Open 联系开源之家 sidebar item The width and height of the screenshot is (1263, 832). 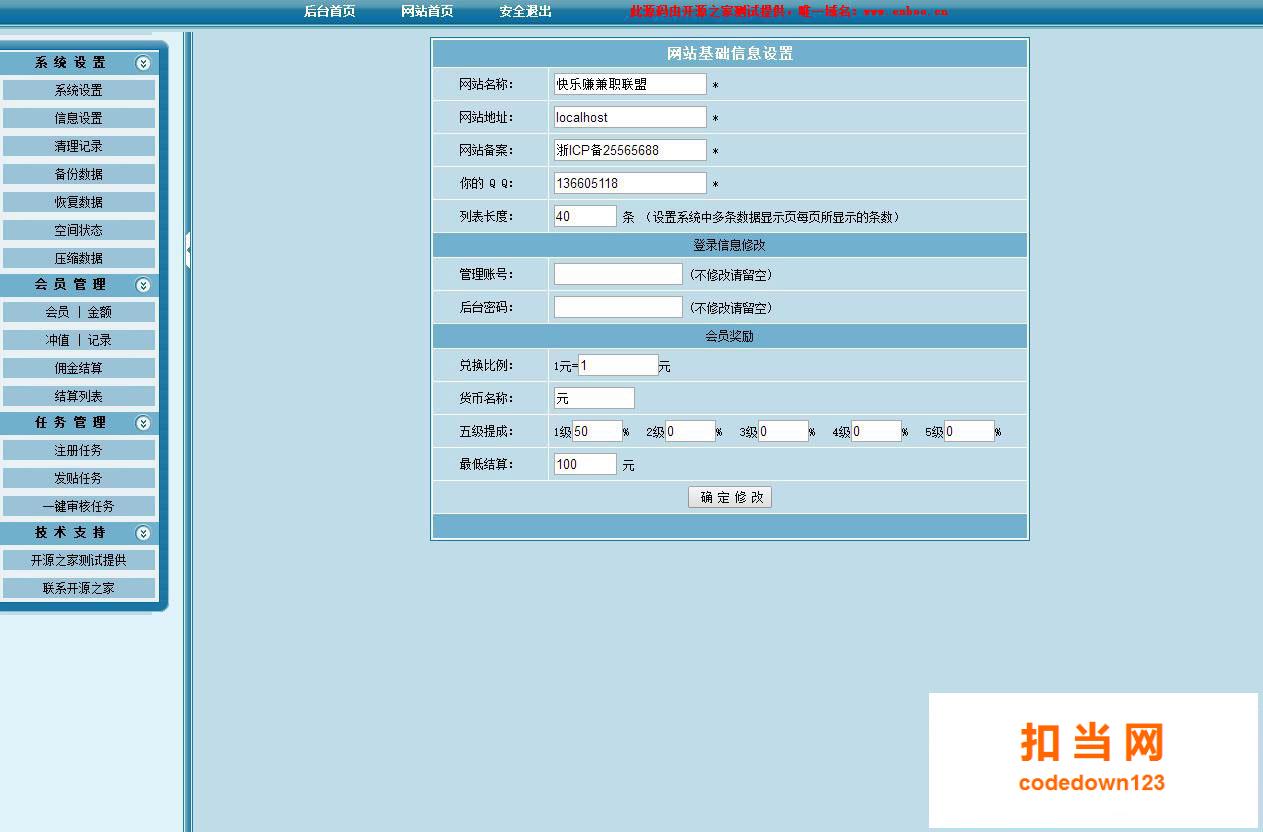[x=78, y=588]
